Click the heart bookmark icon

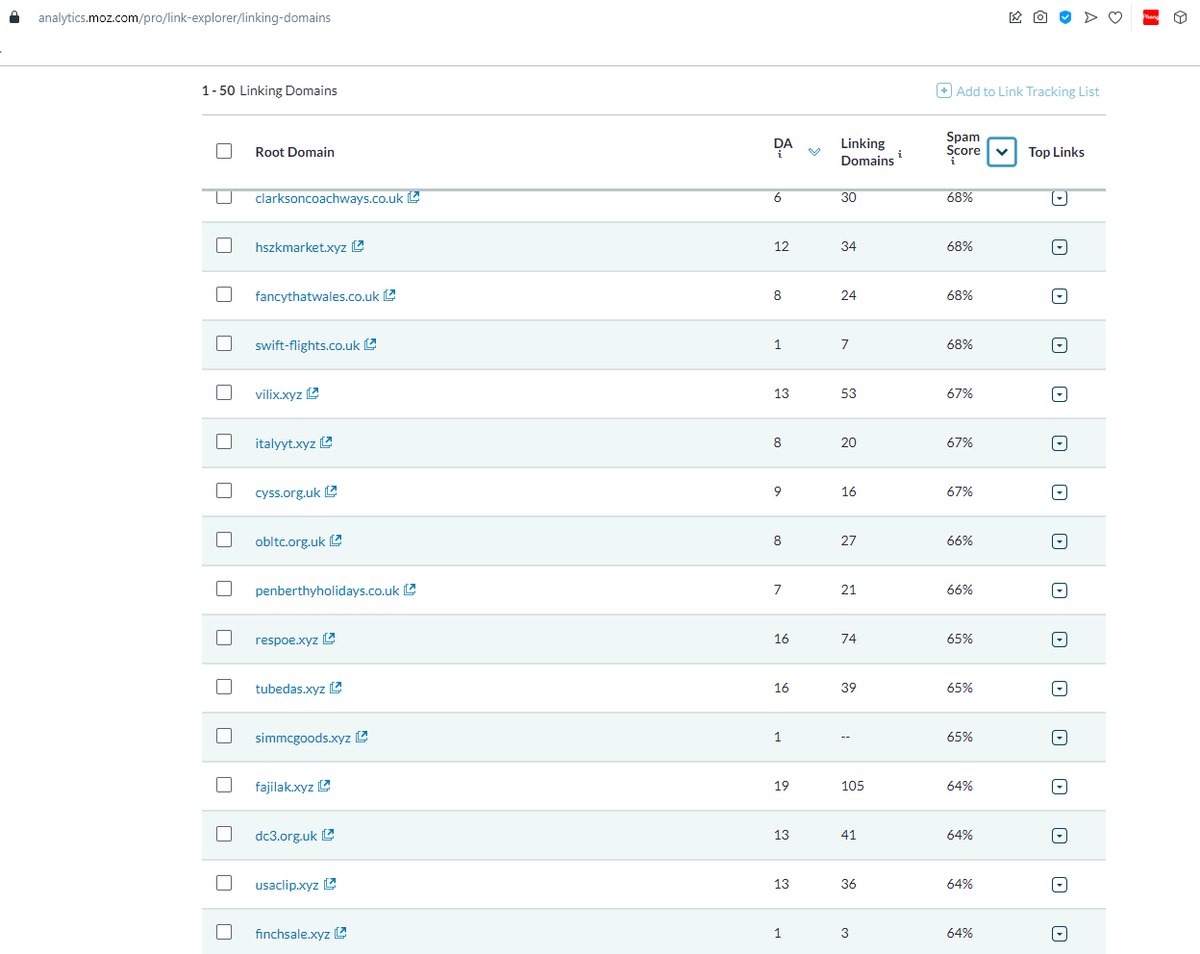(x=1114, y=17)
